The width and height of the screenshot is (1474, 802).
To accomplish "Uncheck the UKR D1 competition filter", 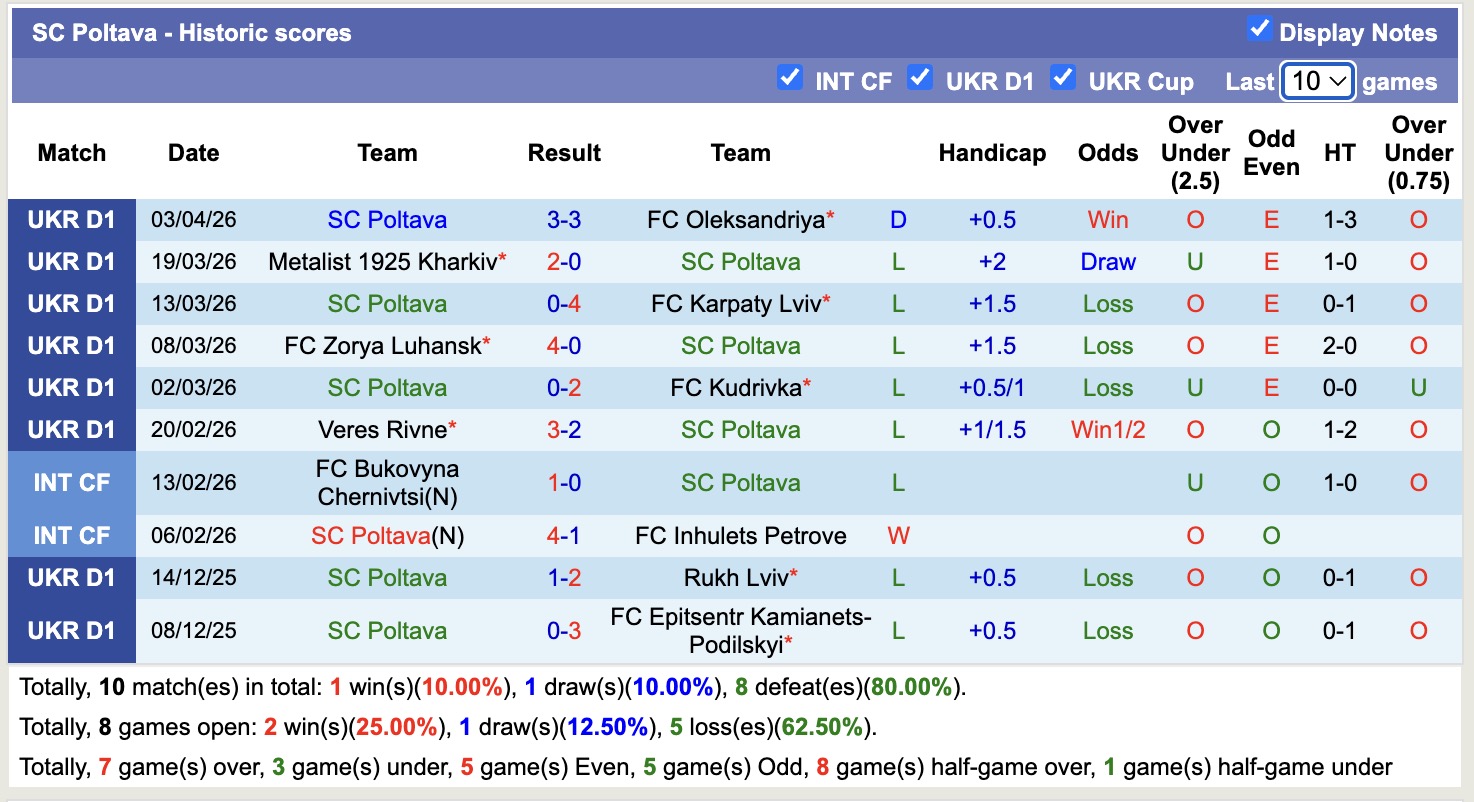I will click(x=920, y=78).
